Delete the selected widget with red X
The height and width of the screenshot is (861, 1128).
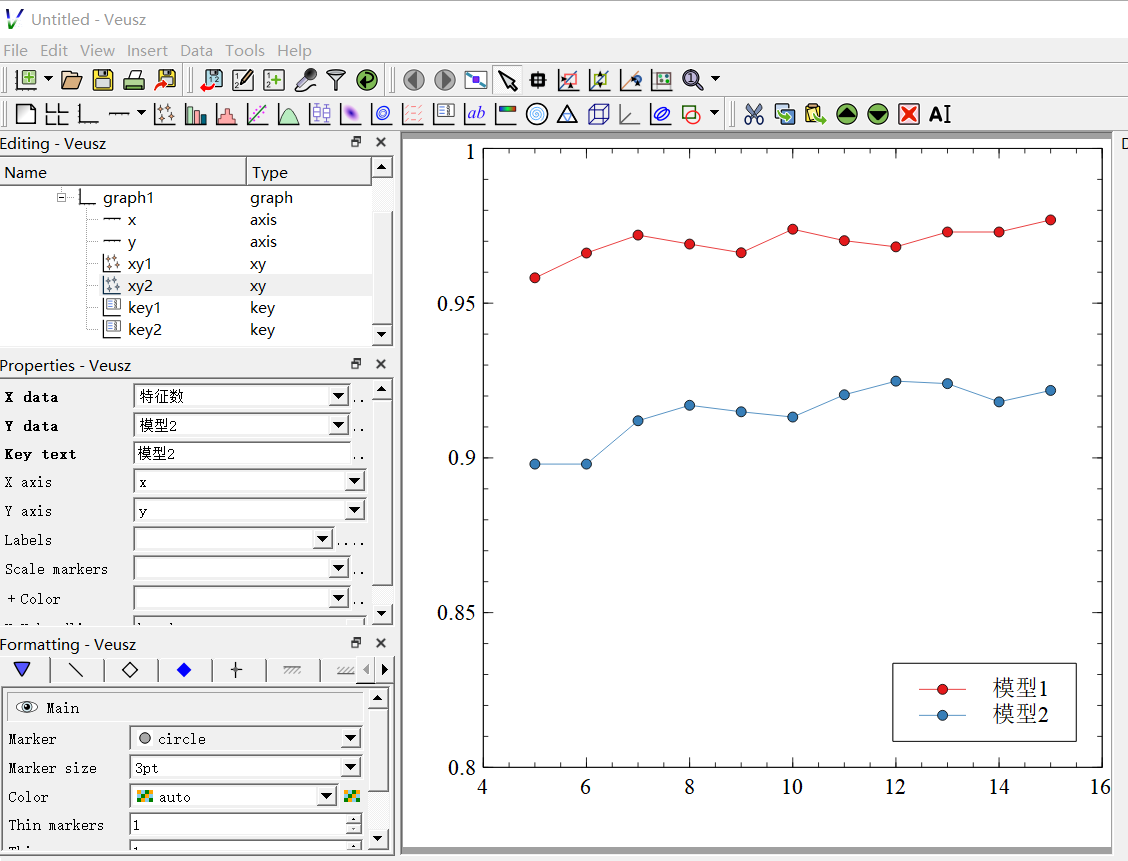[x=909, y=114]
